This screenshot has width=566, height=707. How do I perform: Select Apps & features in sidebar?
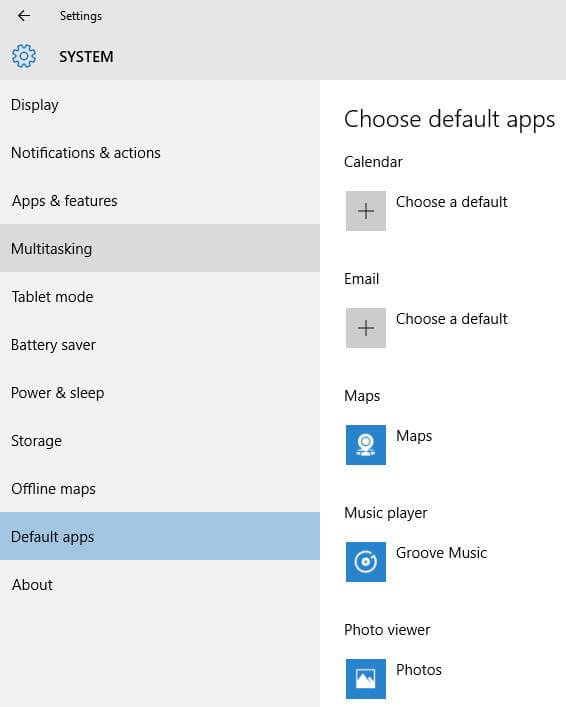click(x=160, y=201)
